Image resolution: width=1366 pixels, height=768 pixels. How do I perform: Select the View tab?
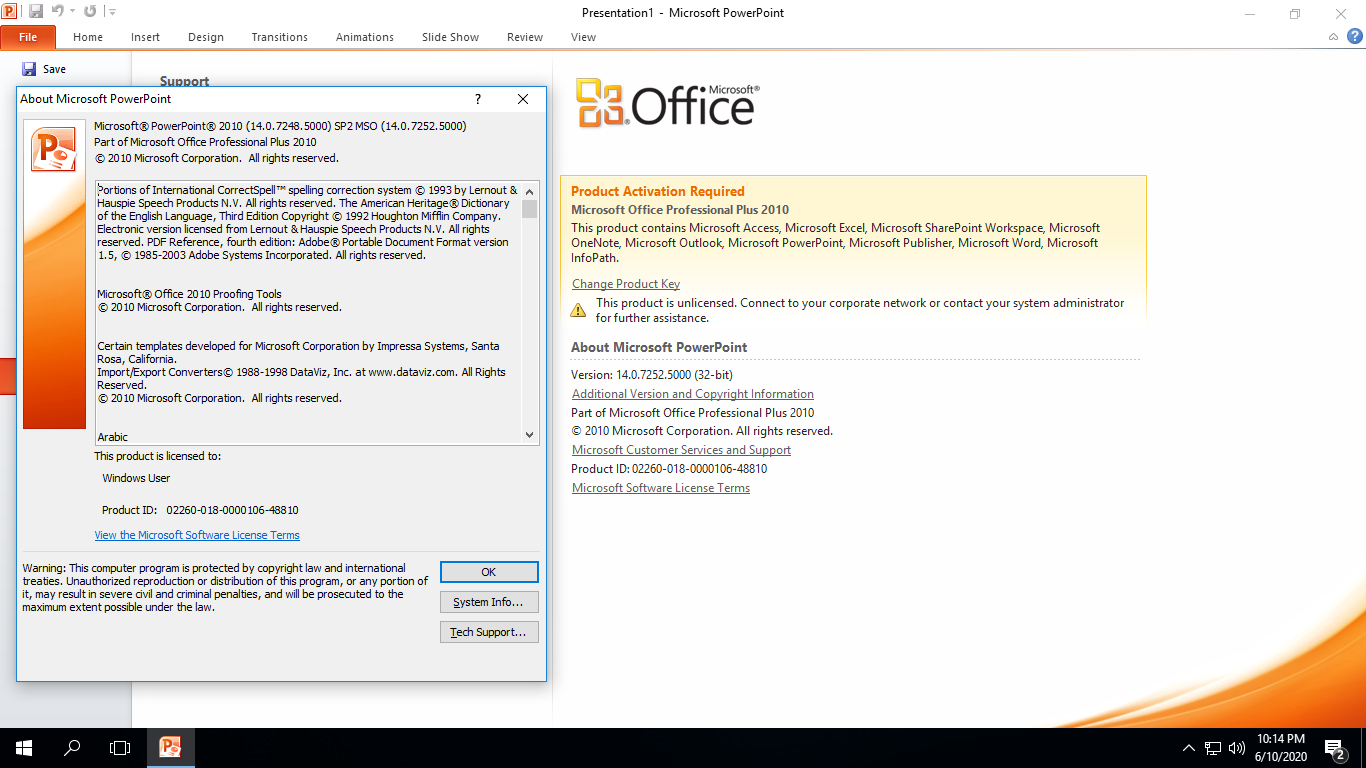pos(583,37)
